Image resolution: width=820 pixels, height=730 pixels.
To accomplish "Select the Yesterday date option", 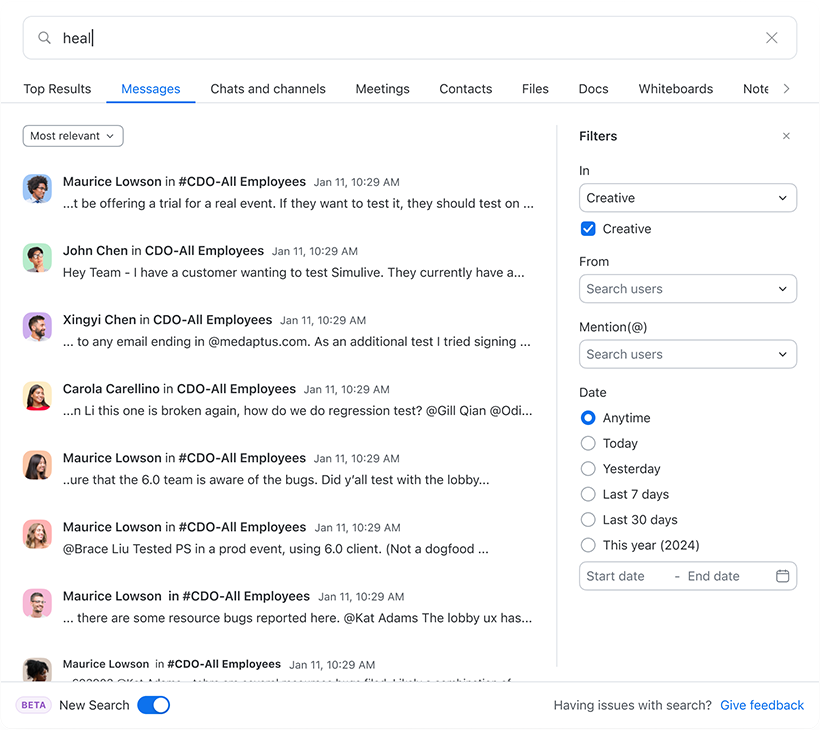I will coord(588,469).
